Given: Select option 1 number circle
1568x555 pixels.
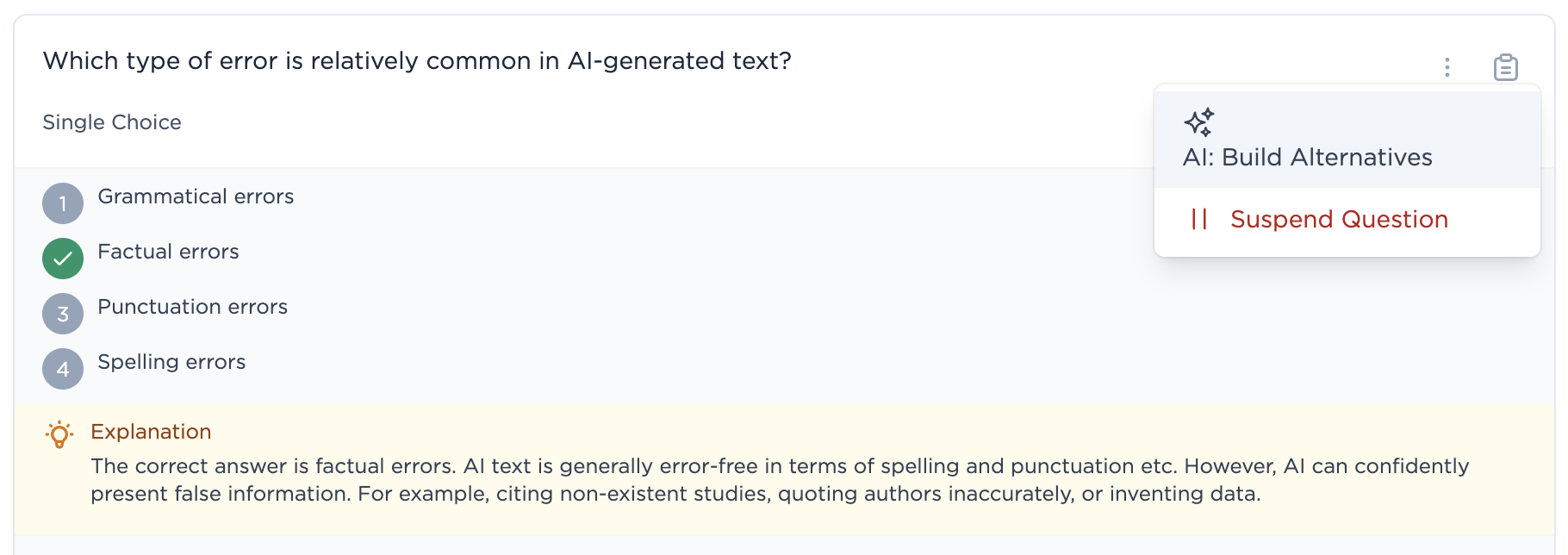Looking at the screenshot, I should point(63,203).
